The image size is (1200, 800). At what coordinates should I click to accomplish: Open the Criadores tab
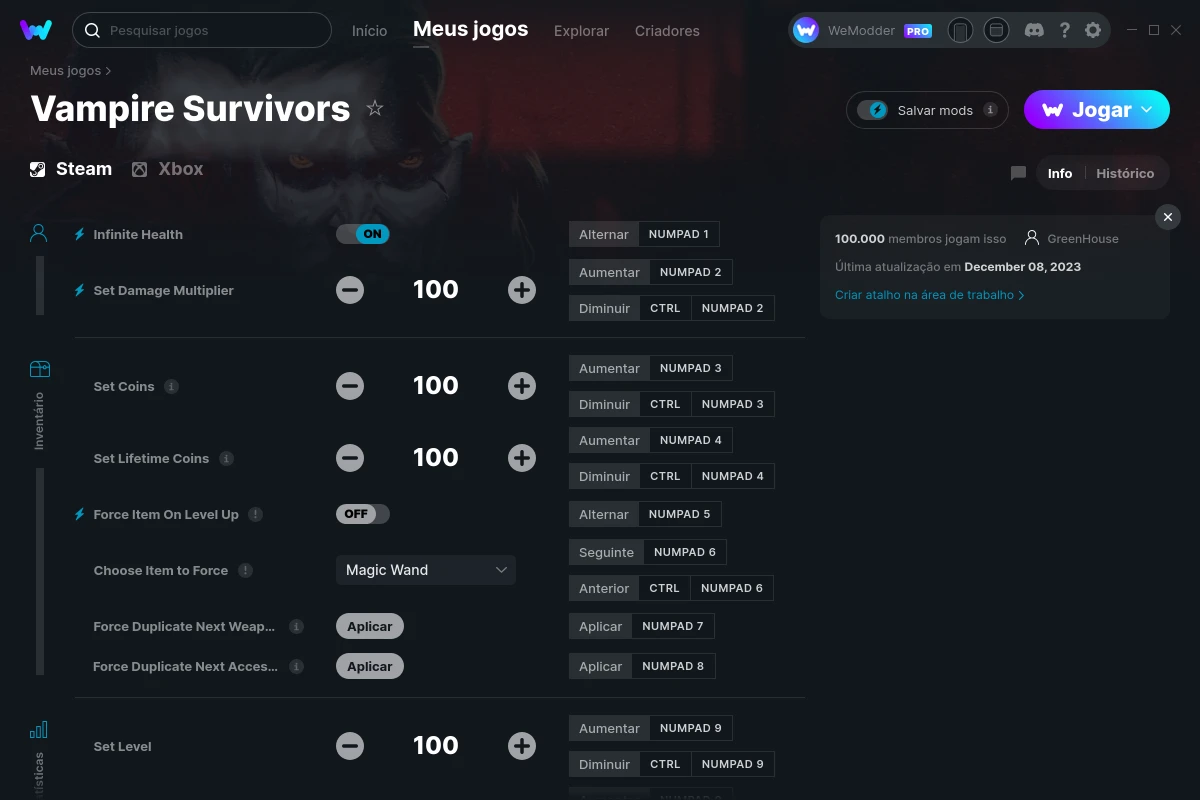pyautogui.click(x=667, y=31)
